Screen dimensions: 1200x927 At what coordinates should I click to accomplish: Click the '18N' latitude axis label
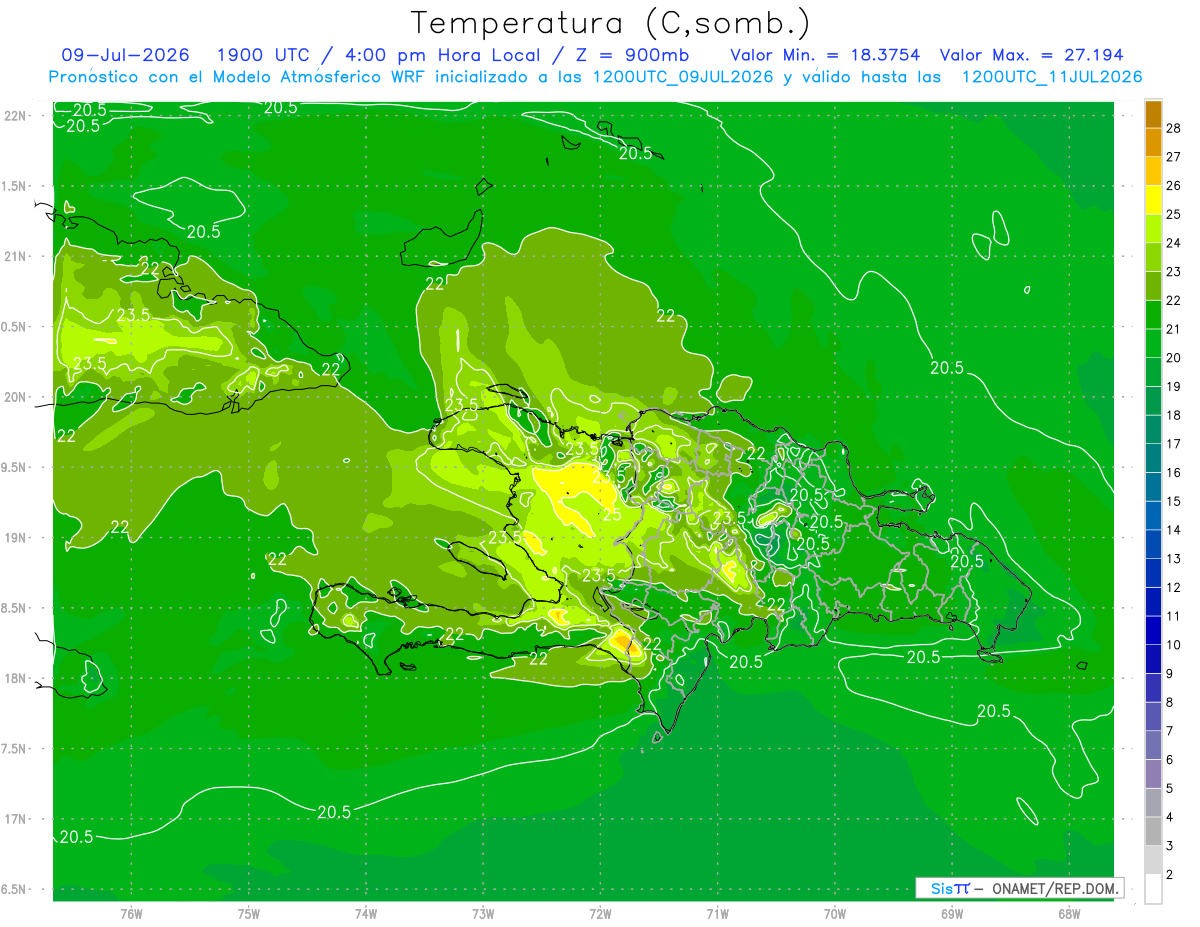point(17,678)
